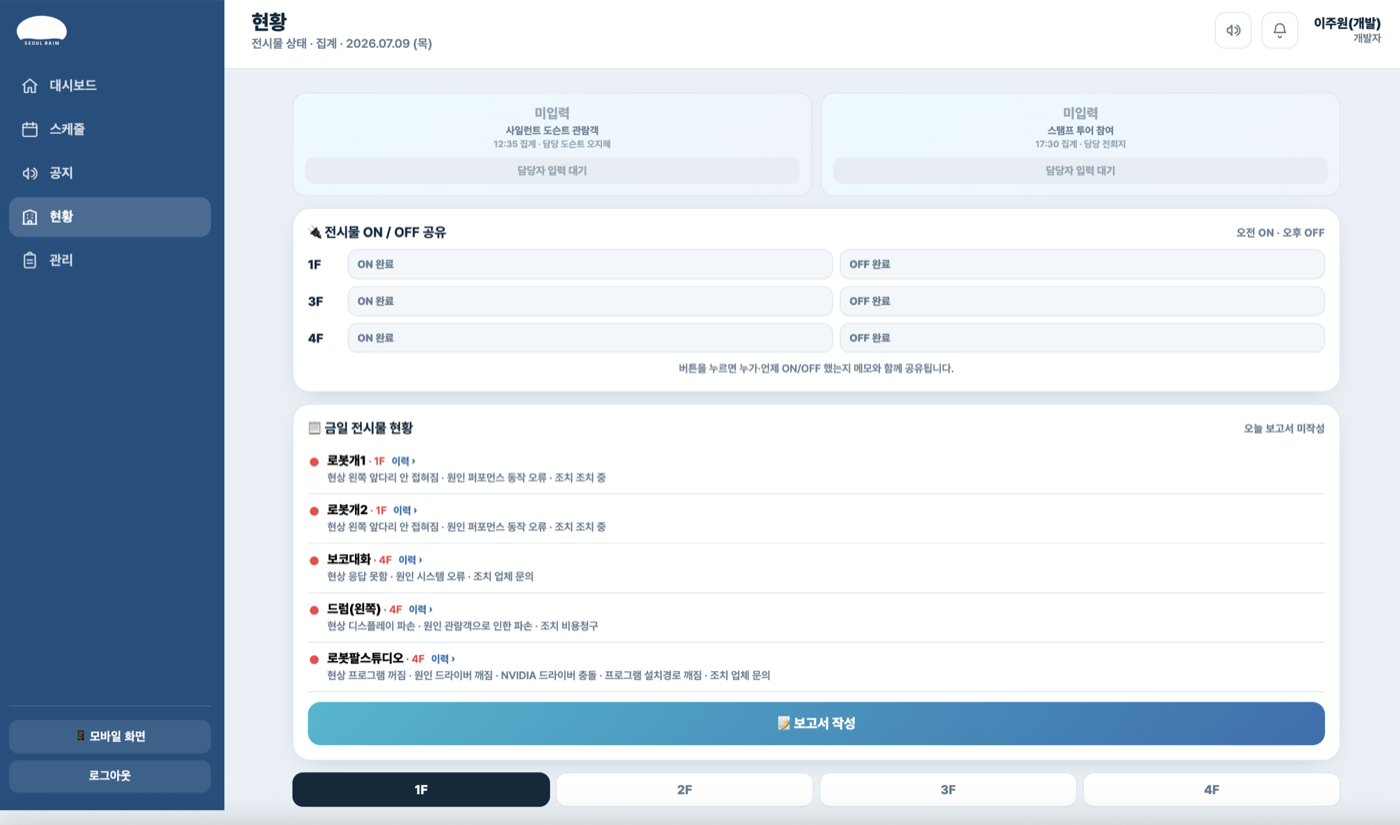The width and height of the screenshot is (1400, 825).
Task: Expand 이력 history for 로봇개2
Action: click(x=405, y=511)
